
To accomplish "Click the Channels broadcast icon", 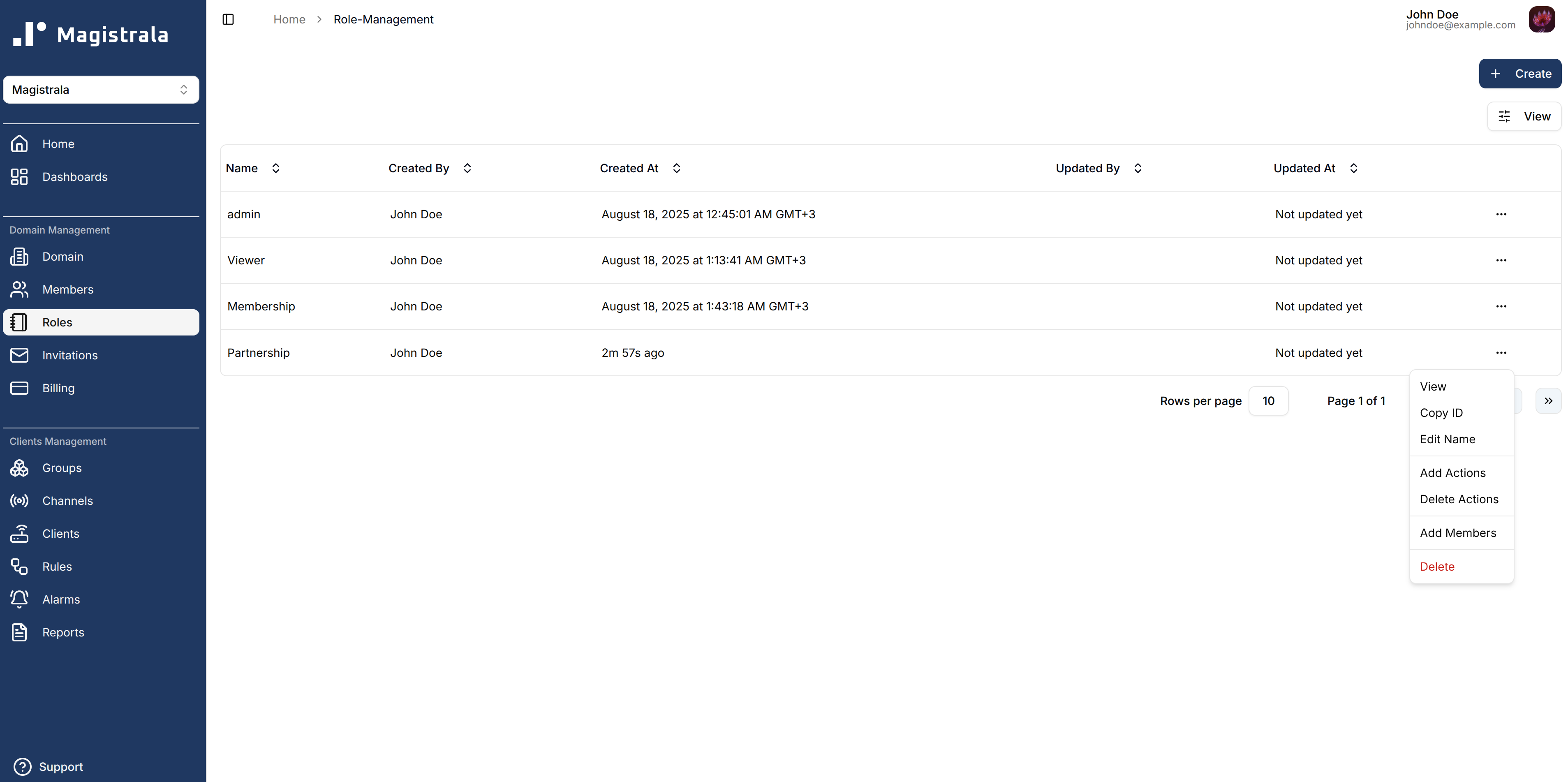I will tap(19, 501).
